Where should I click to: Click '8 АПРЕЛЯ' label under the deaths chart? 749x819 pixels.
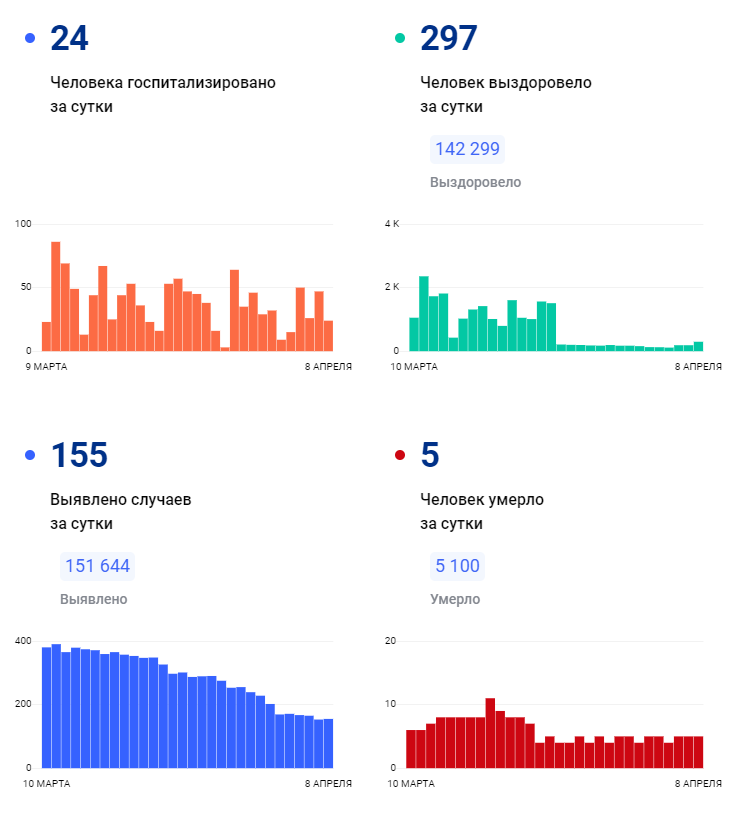click(698, 784)
